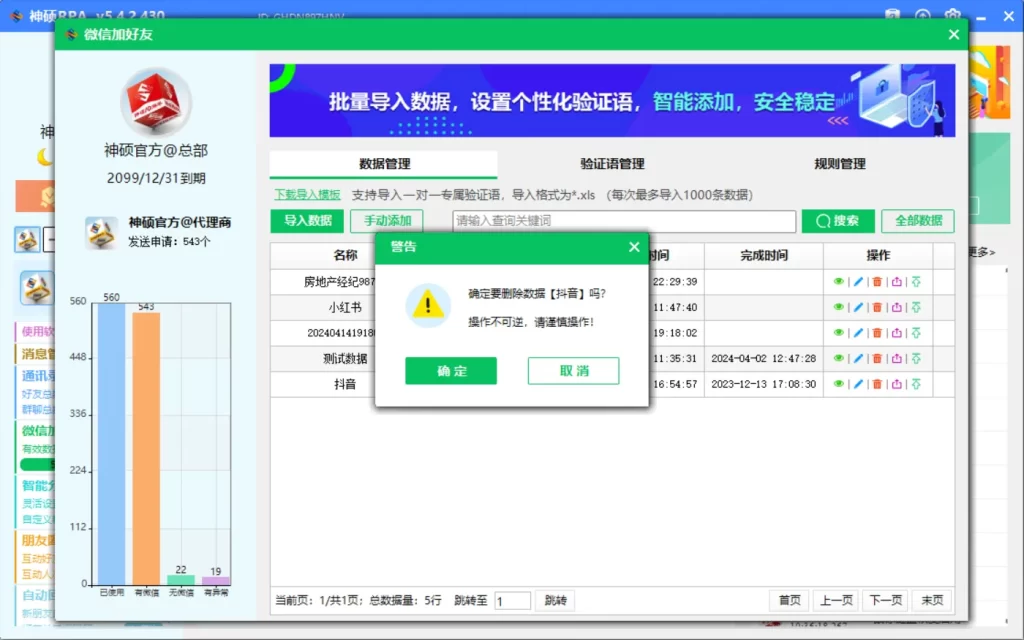
Task: Open settings via the gear icon in the title bar
Action: point(952,15)
